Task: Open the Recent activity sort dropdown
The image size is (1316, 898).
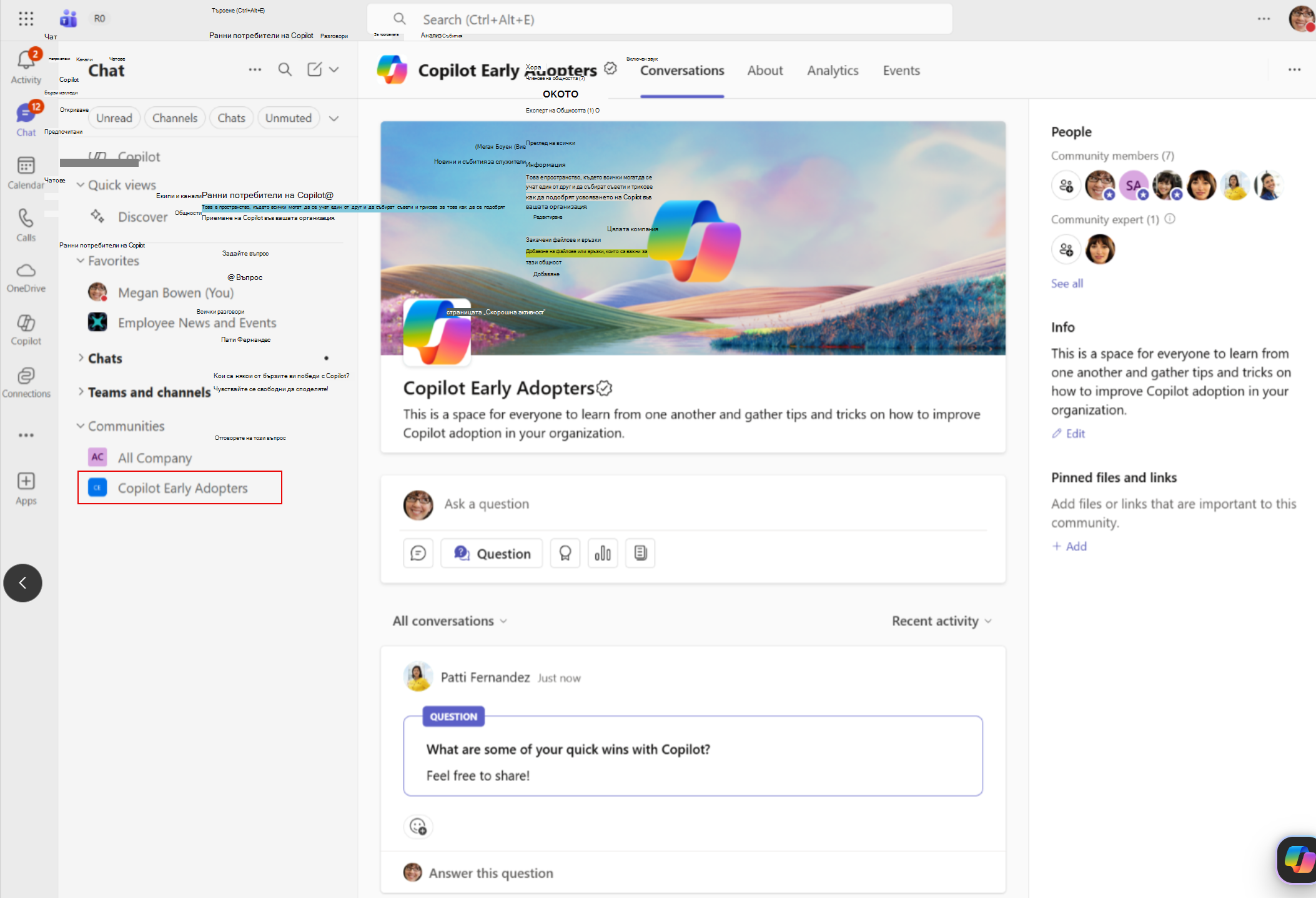Action: tap(942, 621)
